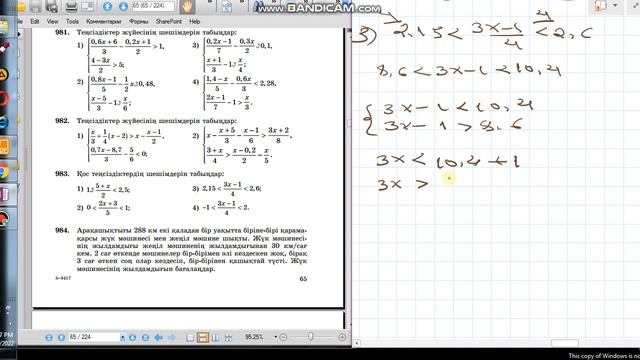Jump to last page in bottom bar
Viewport: 640px width, 360px height.
(145, 338)
